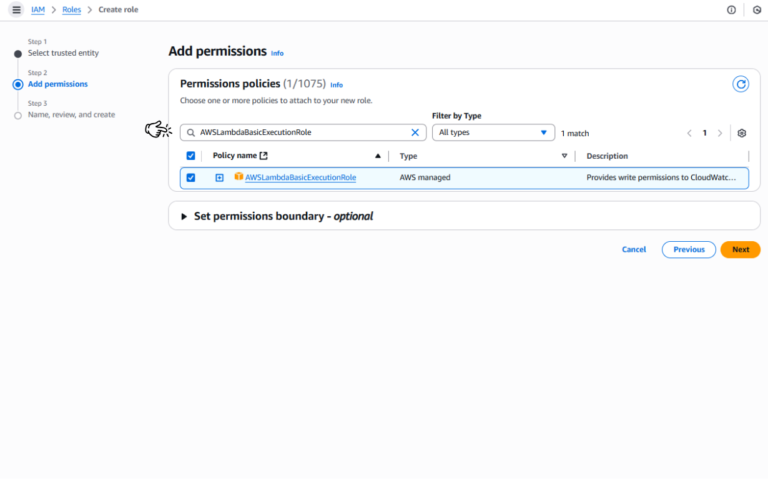Viewport: 768px width, 483px height.
Task: Click the info circle icon in header
Action: point(731,9)
